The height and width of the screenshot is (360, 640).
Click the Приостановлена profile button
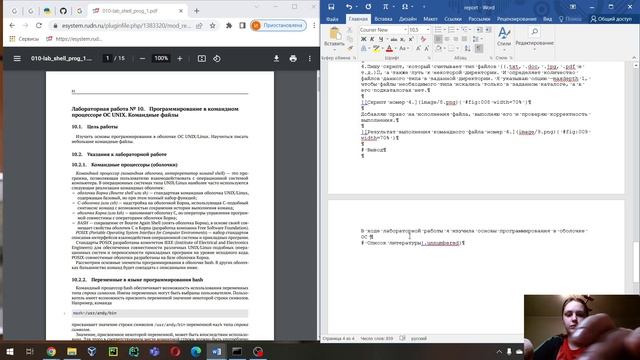278,25
